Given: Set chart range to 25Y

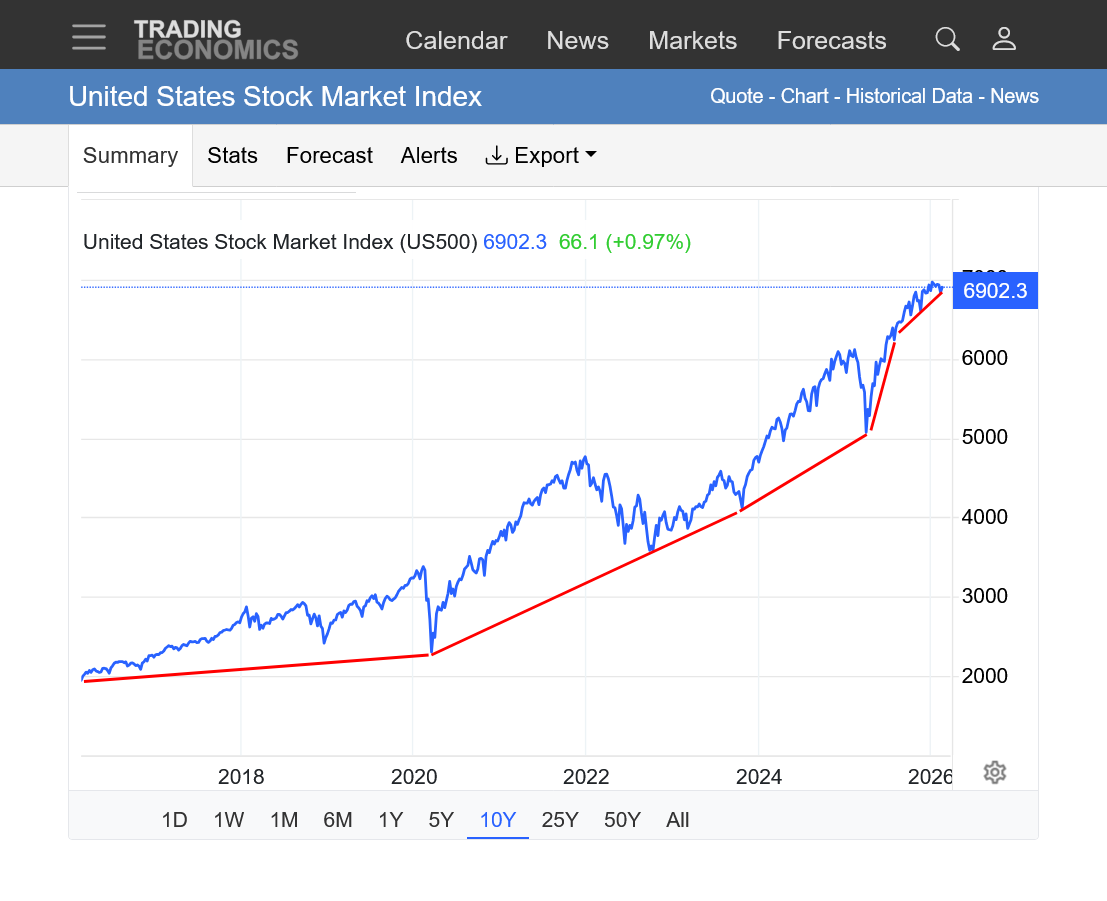Looking at the screenshot, I should 560,820.
